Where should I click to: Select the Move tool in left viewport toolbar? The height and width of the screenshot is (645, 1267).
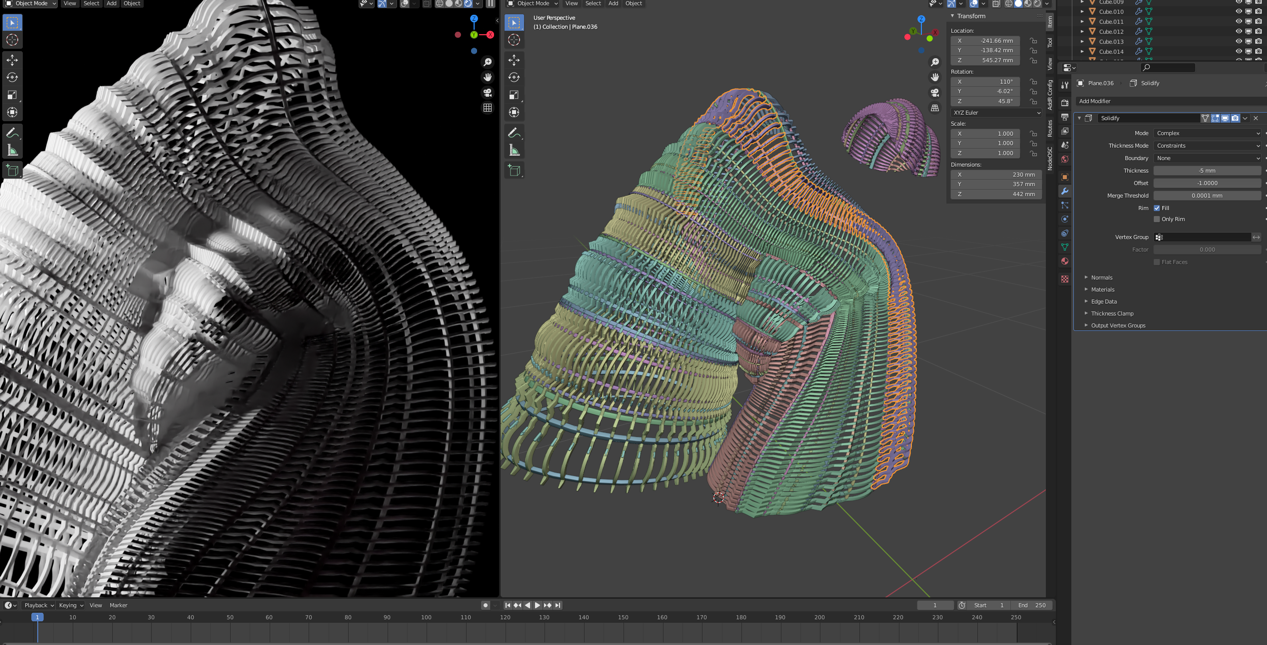pyautogui.click(x=12, y=60)
